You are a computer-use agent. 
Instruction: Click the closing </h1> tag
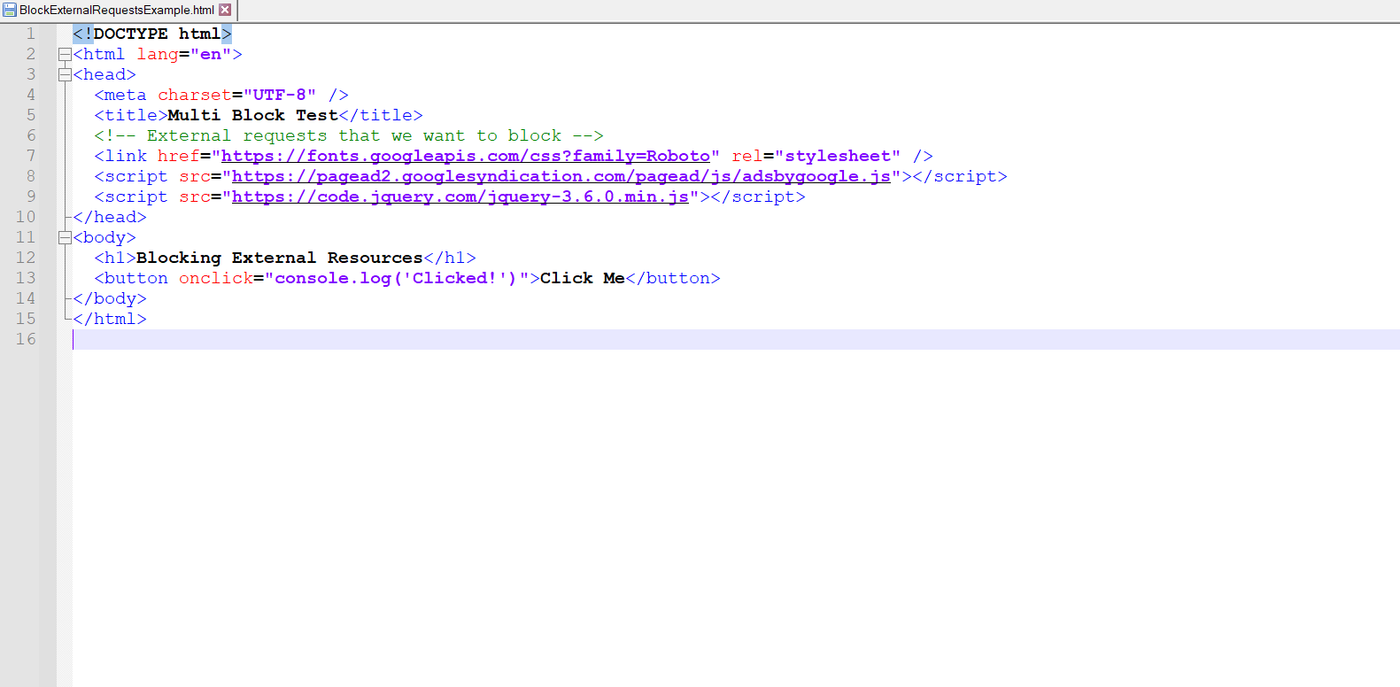click(x=450, y=258)
